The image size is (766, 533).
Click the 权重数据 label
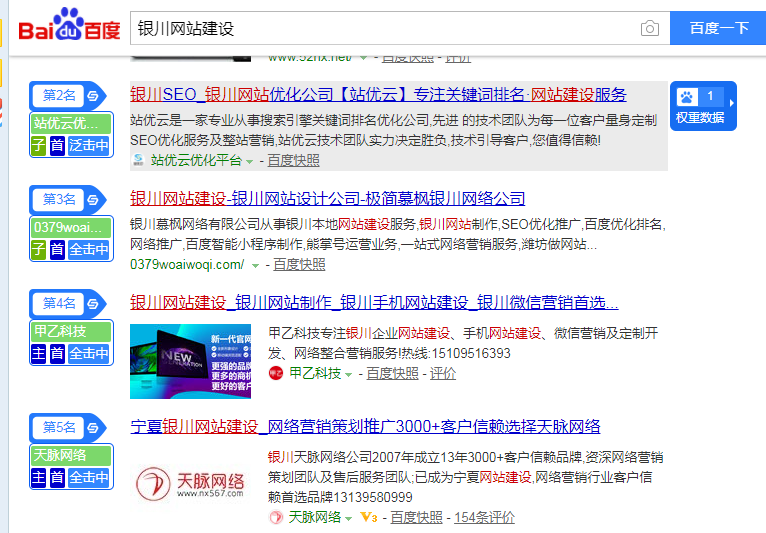[700, 118]
